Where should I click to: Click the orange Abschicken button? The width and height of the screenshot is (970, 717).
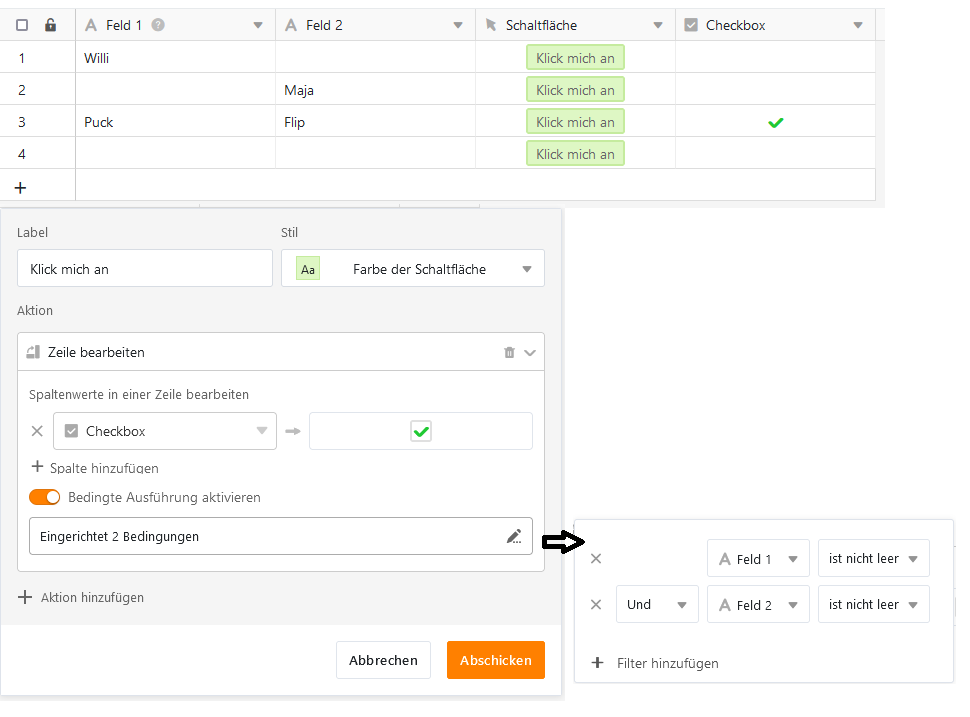(x=496, y=660)
